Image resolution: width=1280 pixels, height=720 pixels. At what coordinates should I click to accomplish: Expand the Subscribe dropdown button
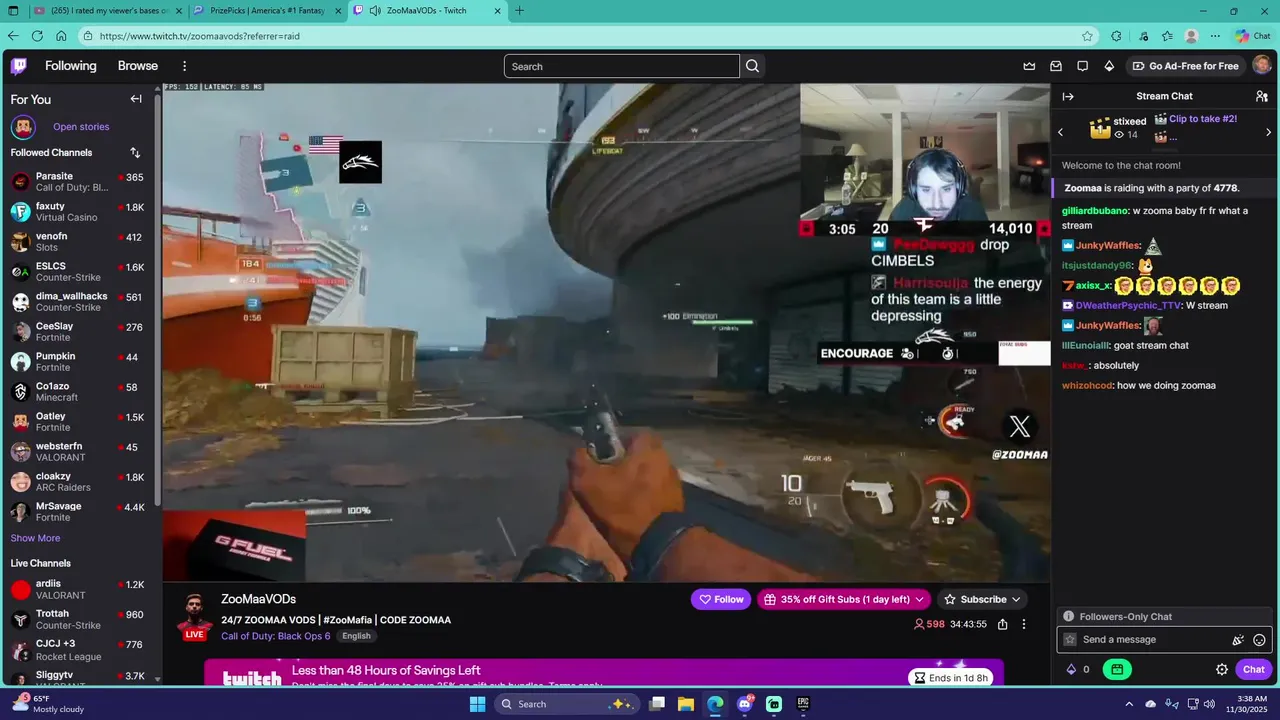983,599
